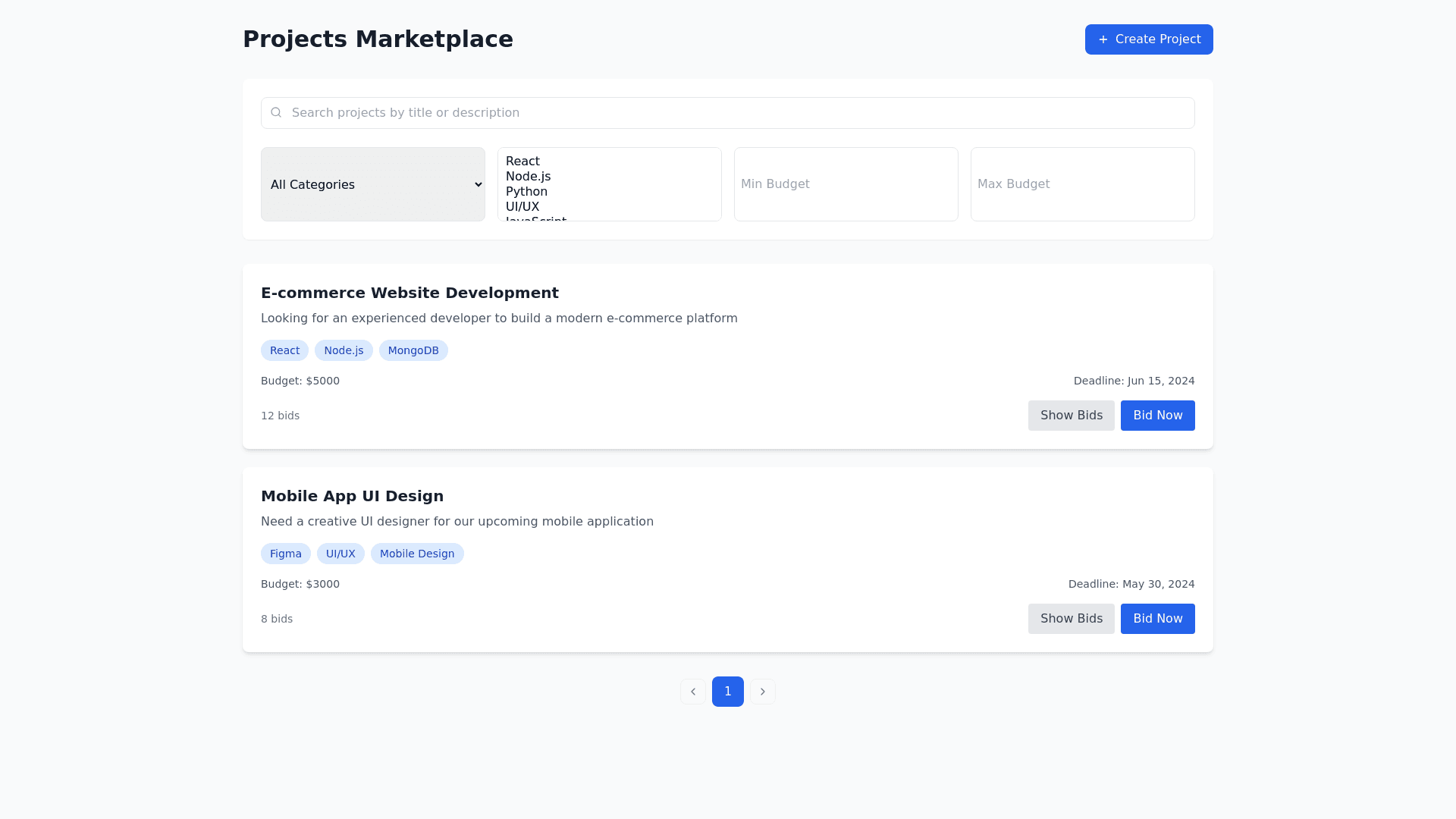
Task: Select React in the skills list
Action: tap(523, 162)
